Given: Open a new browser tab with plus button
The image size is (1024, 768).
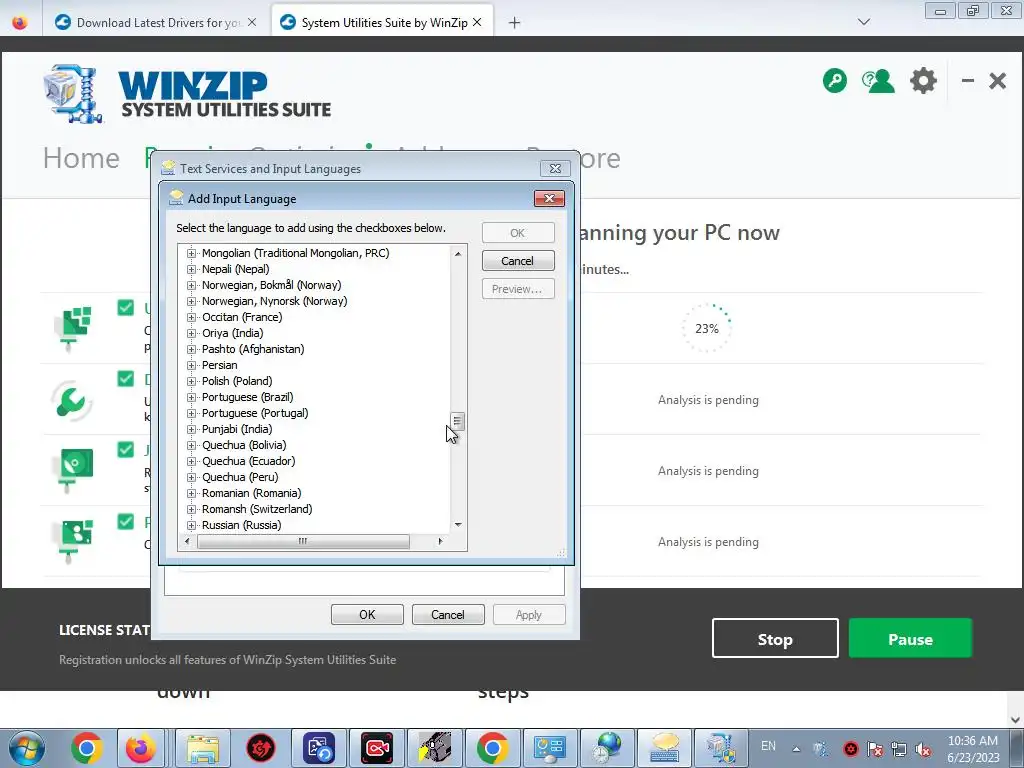Looking at the screenshot, I should pyautogui.click(x=515, y=23).
